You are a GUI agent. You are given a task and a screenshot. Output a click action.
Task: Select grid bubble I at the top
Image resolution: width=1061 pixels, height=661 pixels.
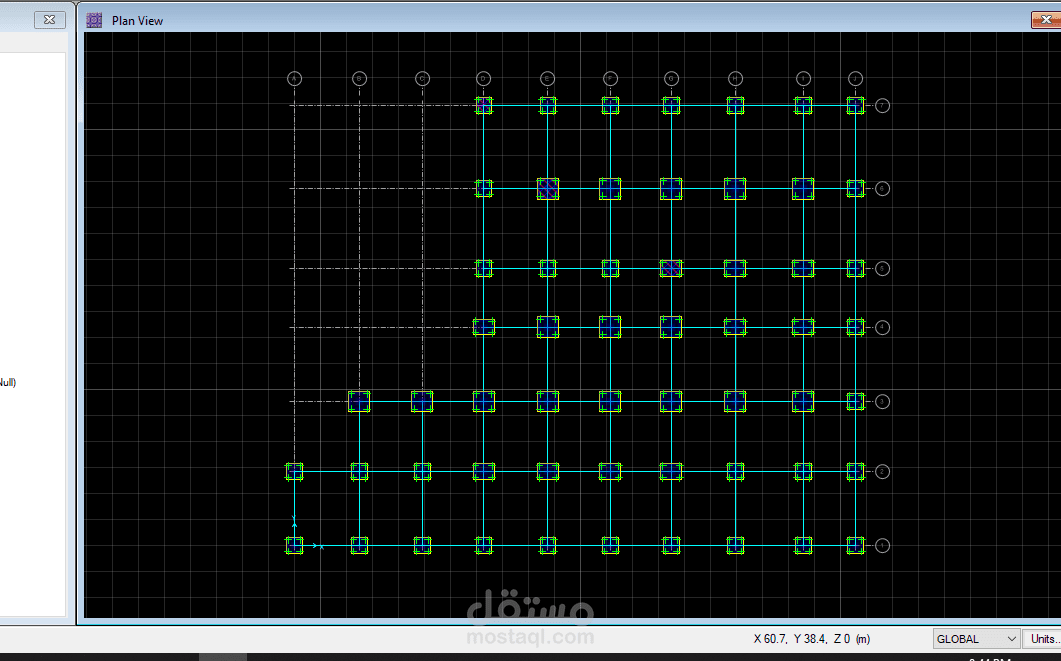803,79
